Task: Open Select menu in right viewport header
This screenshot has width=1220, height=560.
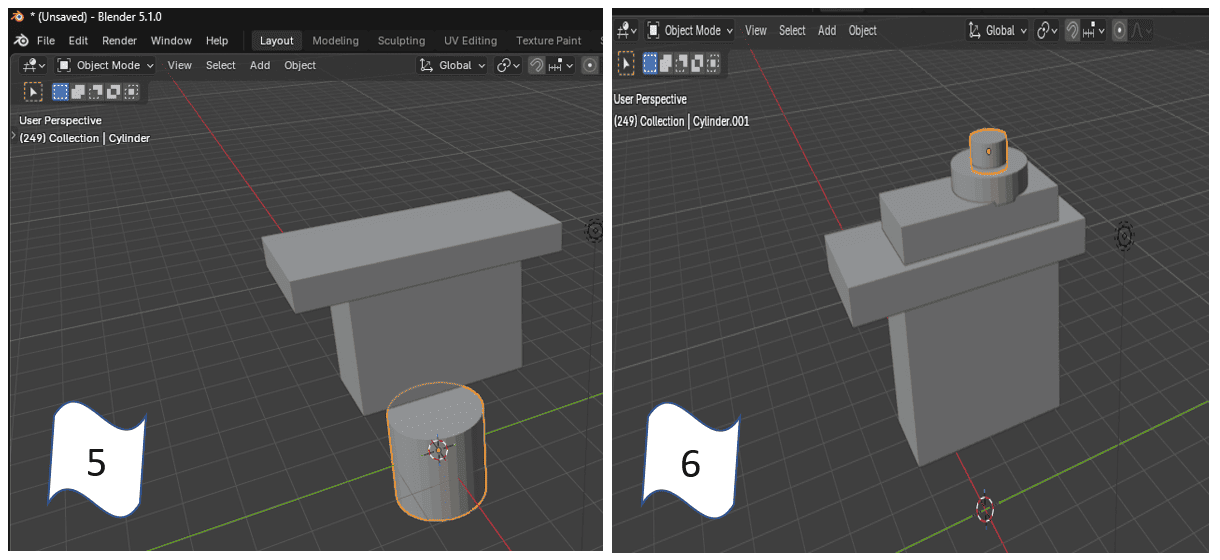Action: click(x=792, y=30)
